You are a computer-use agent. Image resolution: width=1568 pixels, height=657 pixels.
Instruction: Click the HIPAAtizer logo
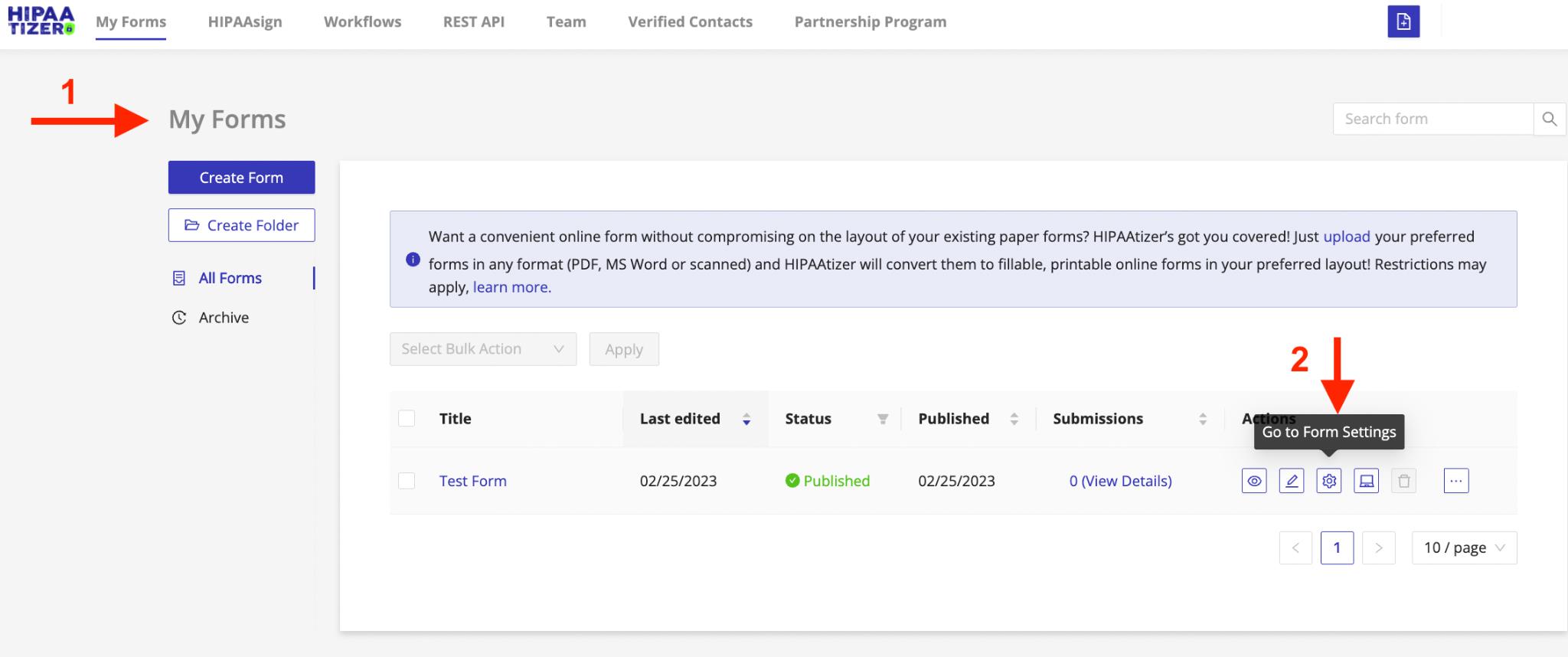click(41, 21)
